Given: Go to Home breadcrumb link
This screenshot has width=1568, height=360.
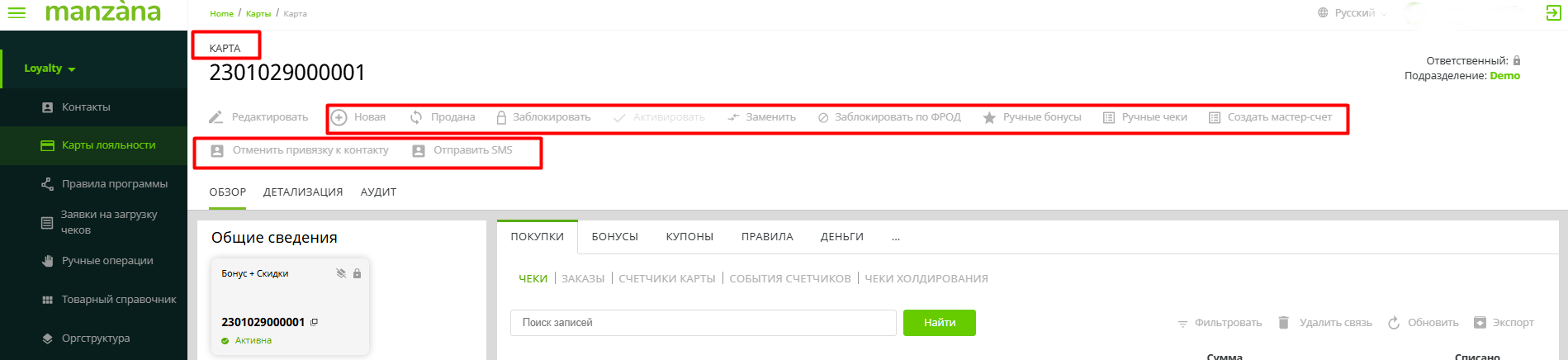Looking at the screenshot, I should click(x=221, y=14).
